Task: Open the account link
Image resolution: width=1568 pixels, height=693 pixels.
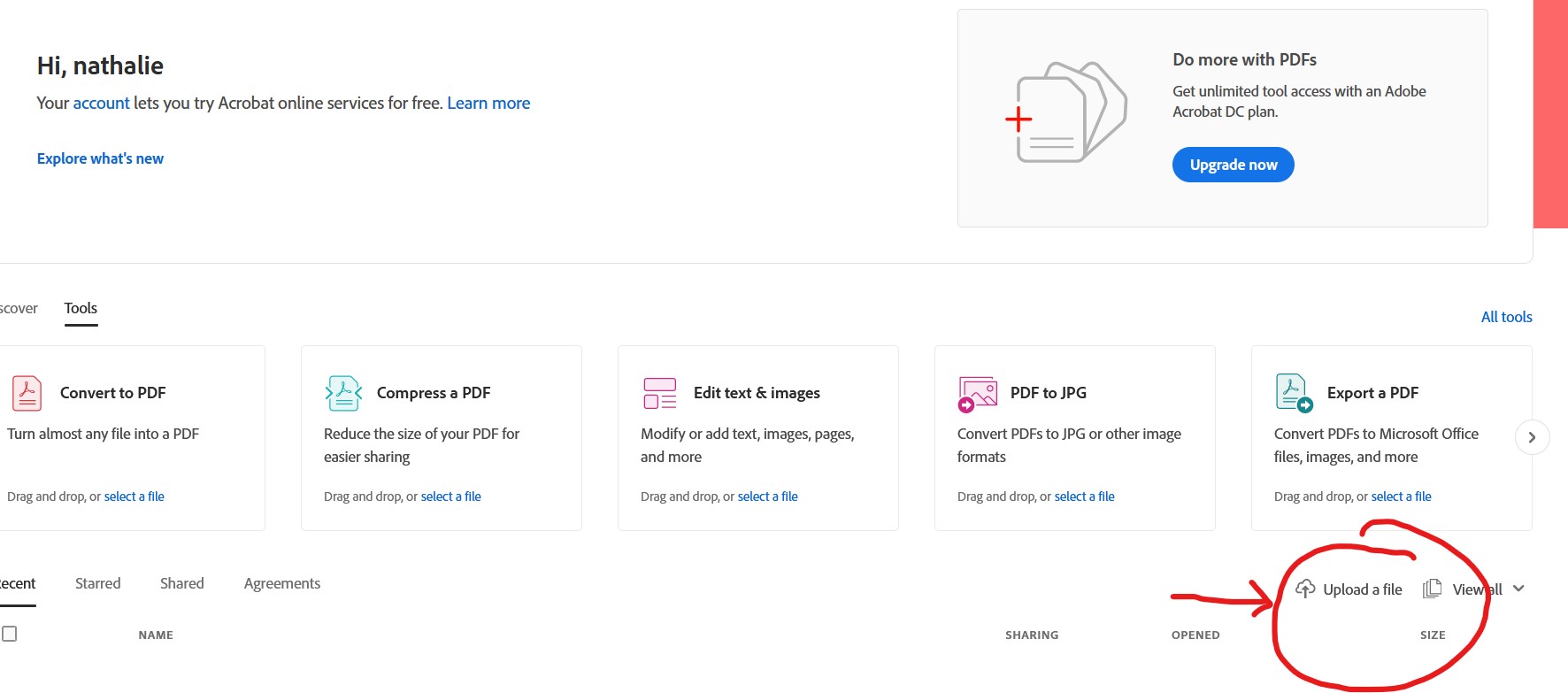Action: pos(101,103)
